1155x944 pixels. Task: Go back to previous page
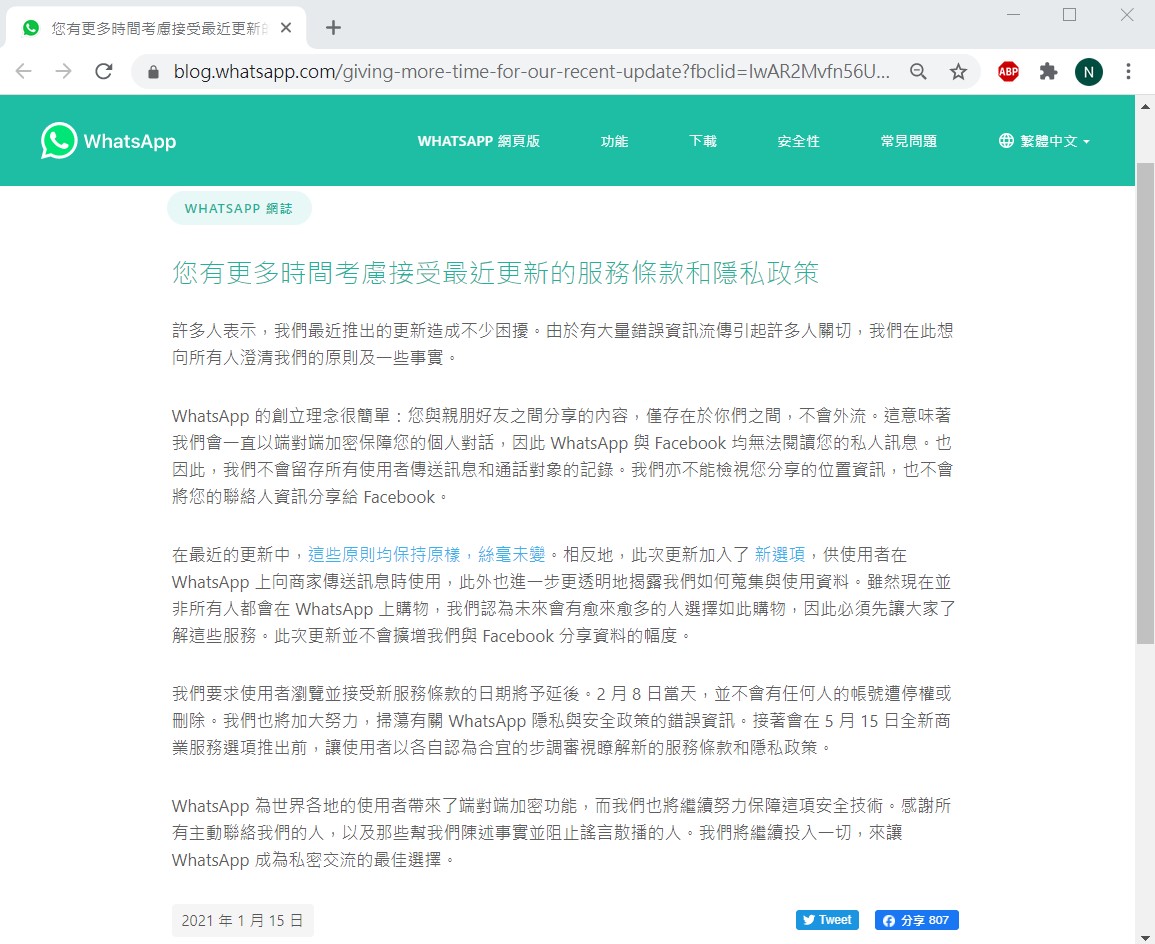click(x=24, y=71)
